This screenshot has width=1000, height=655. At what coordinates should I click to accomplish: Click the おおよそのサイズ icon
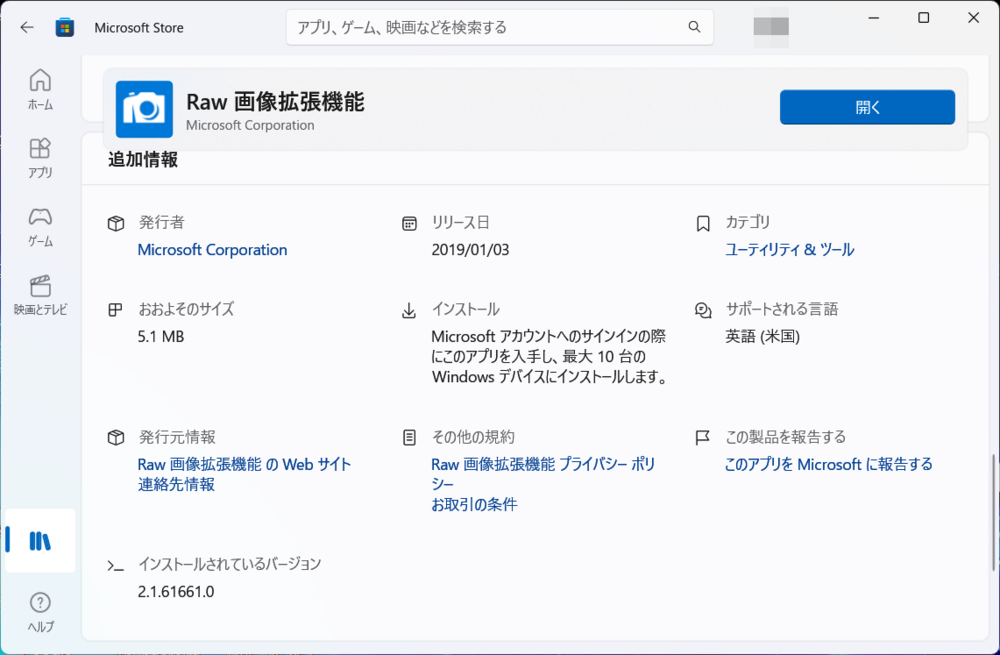tap(115, 310)
